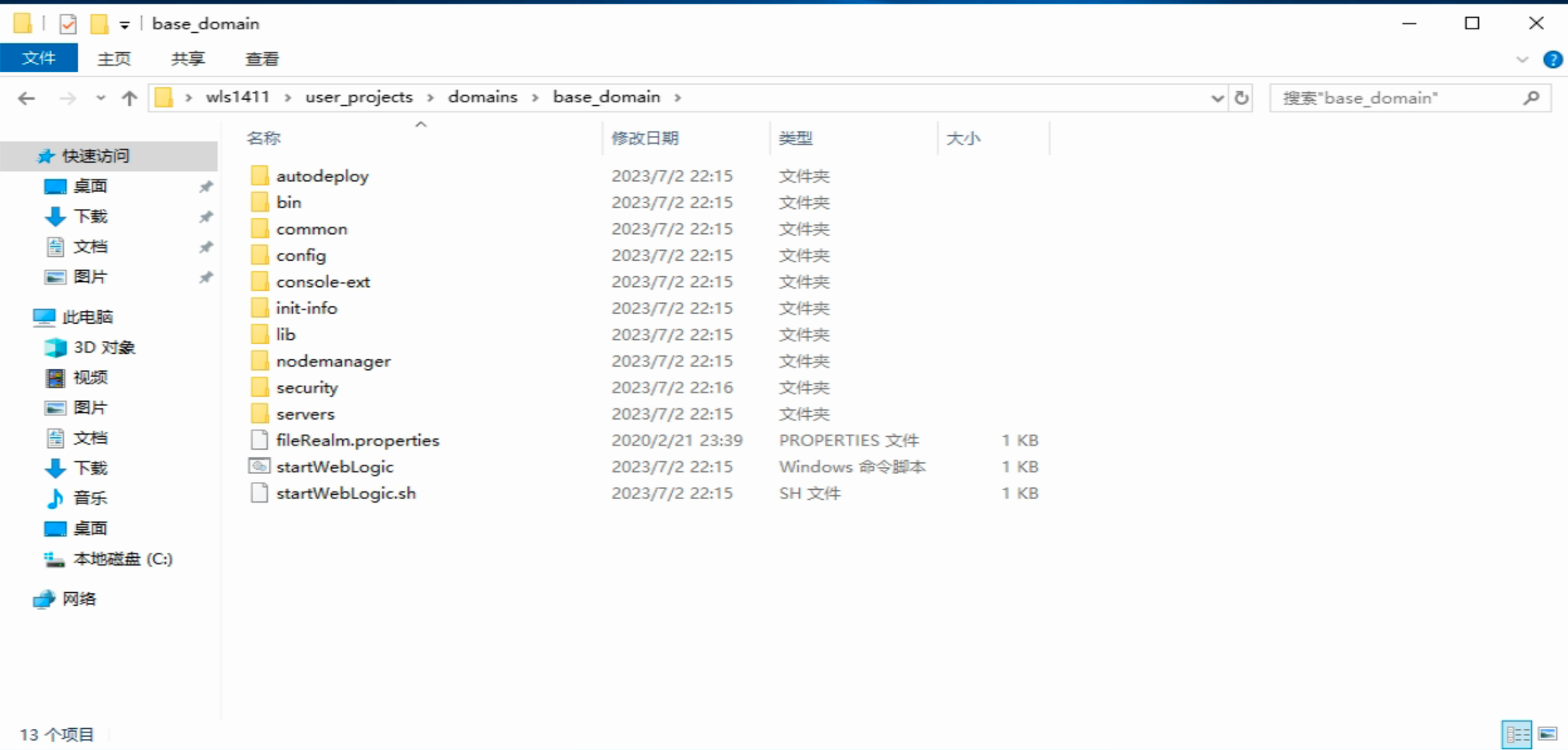1568x750 pixels.
Task: Expand chevron after base_domain breadcrumb
Action: pyautogui.click(x=678, y=97)
